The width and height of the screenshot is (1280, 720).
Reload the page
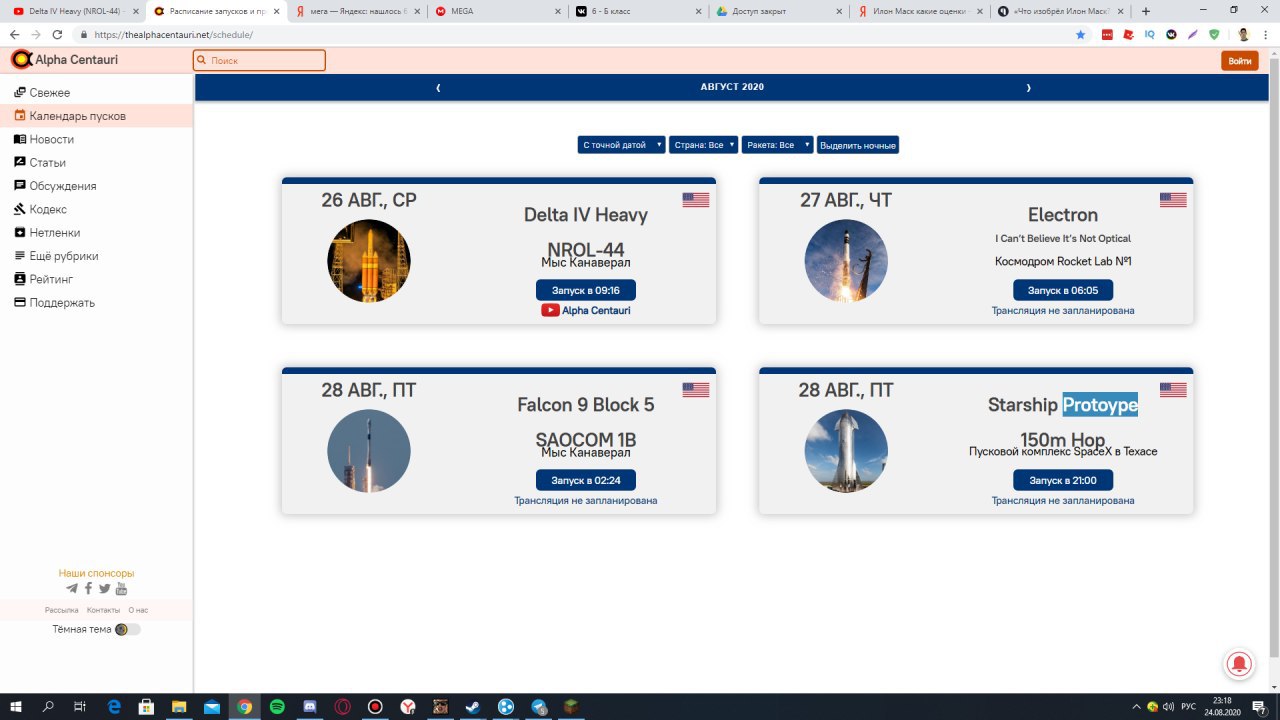click(57, 34)
